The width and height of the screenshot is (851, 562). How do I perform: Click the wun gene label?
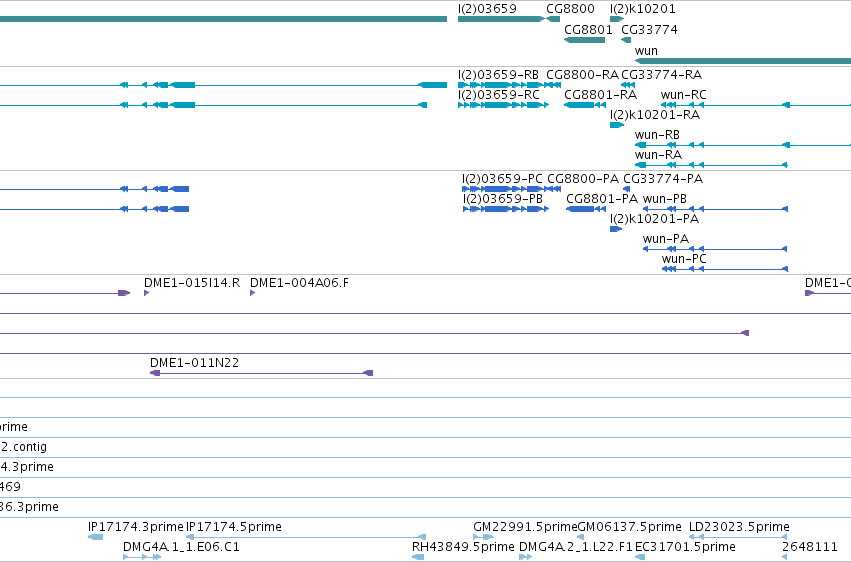tap(646, 50)
